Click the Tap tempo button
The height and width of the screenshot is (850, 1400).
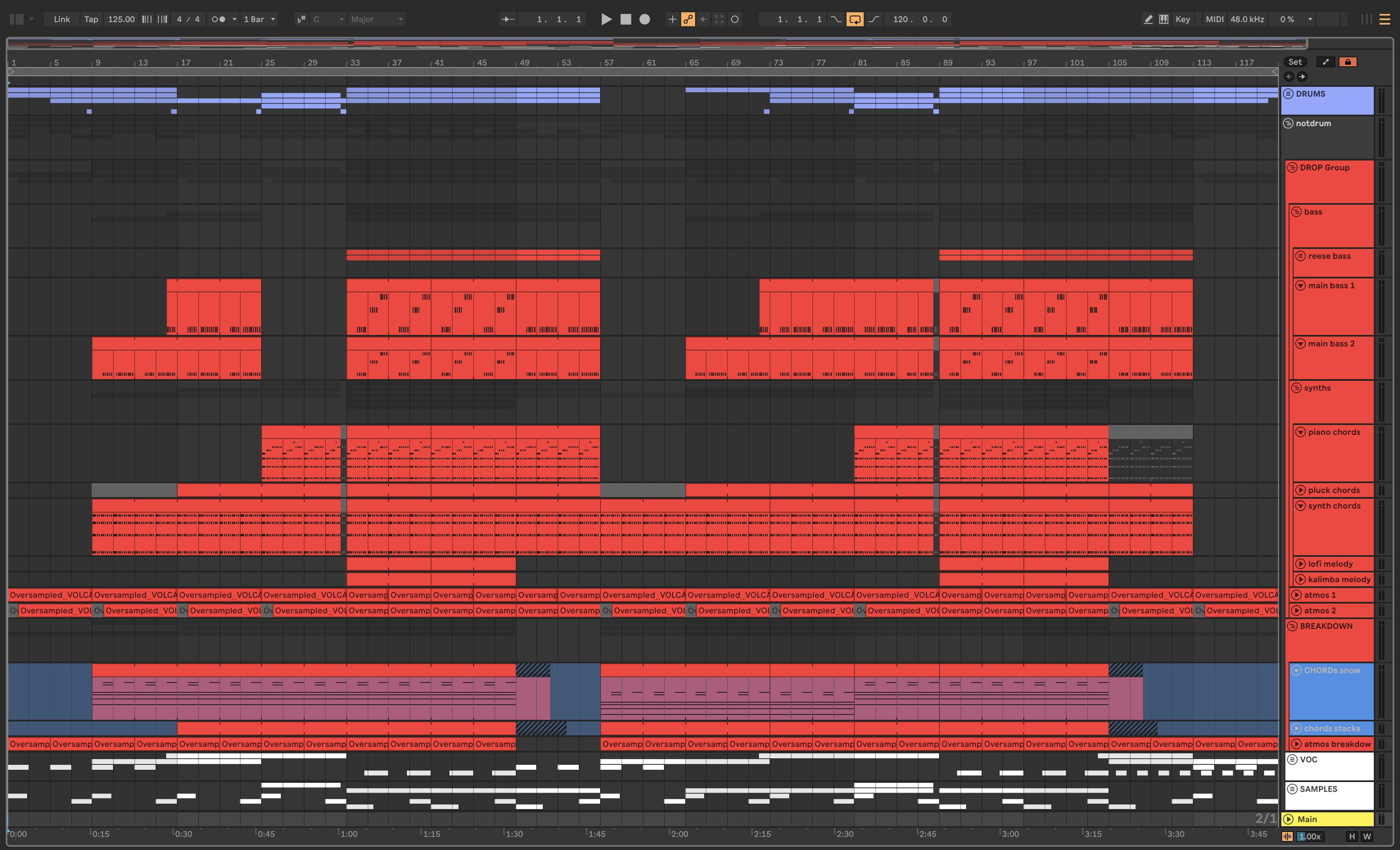tap(91, 19)
